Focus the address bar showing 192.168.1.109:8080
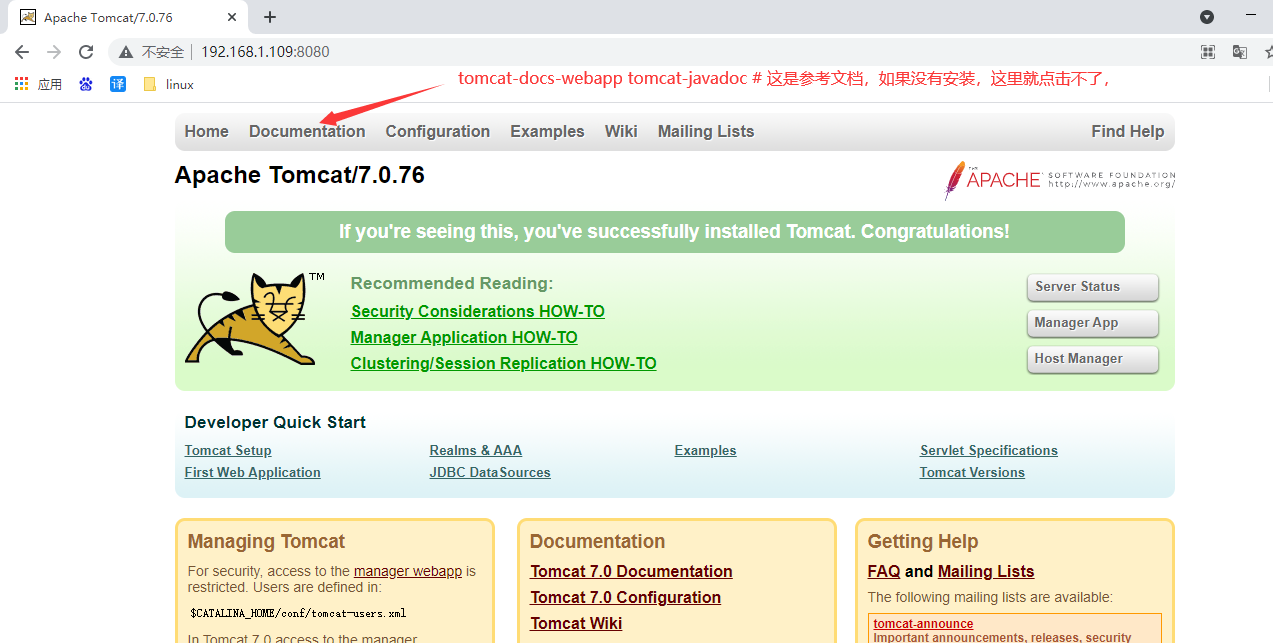Screen dimensions: 1273x643 265,52
